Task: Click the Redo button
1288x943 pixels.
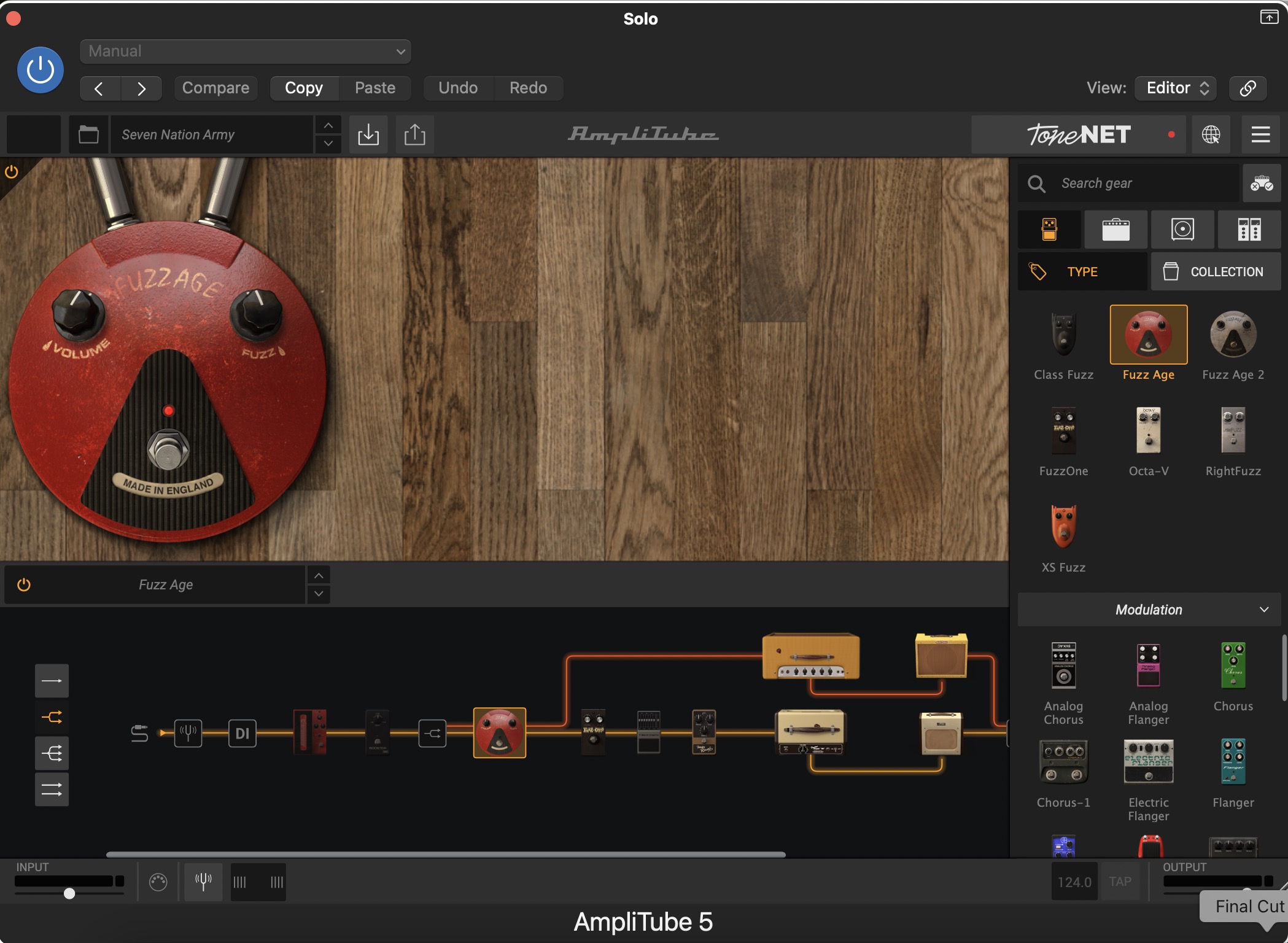Action: click(x=528, y=88)
